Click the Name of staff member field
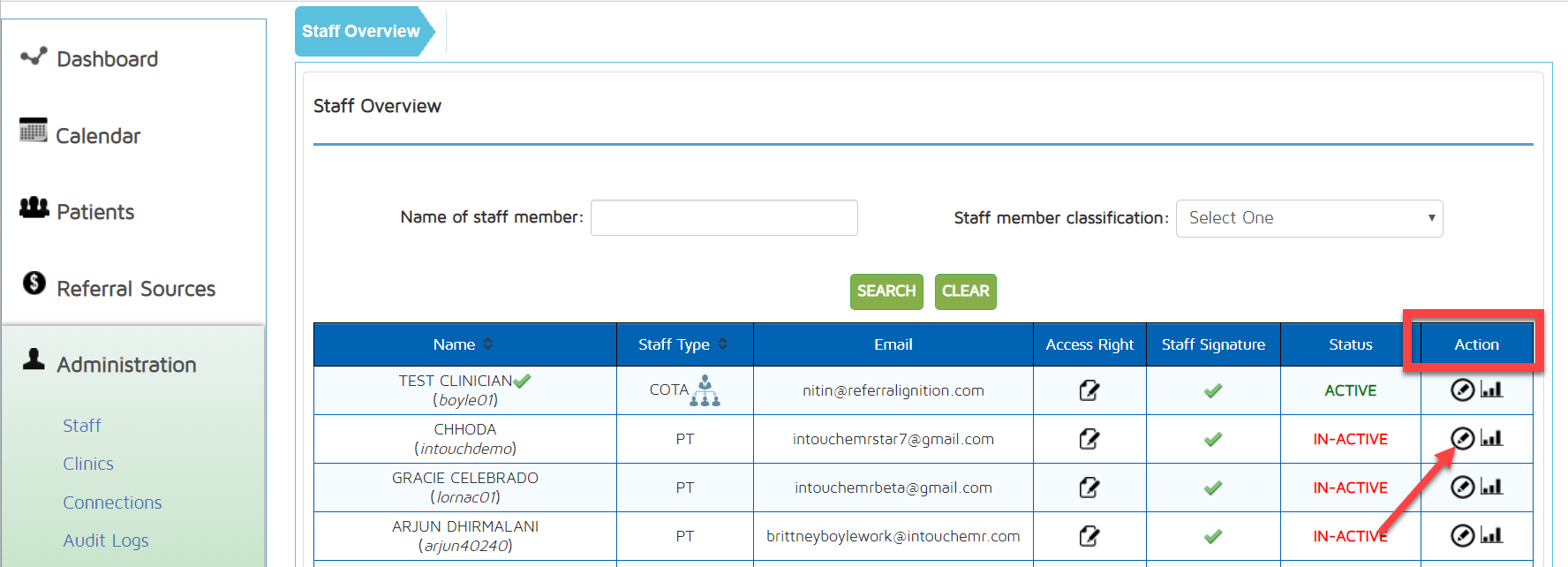Screen dimensions: 1568x567 click(723, 218)
